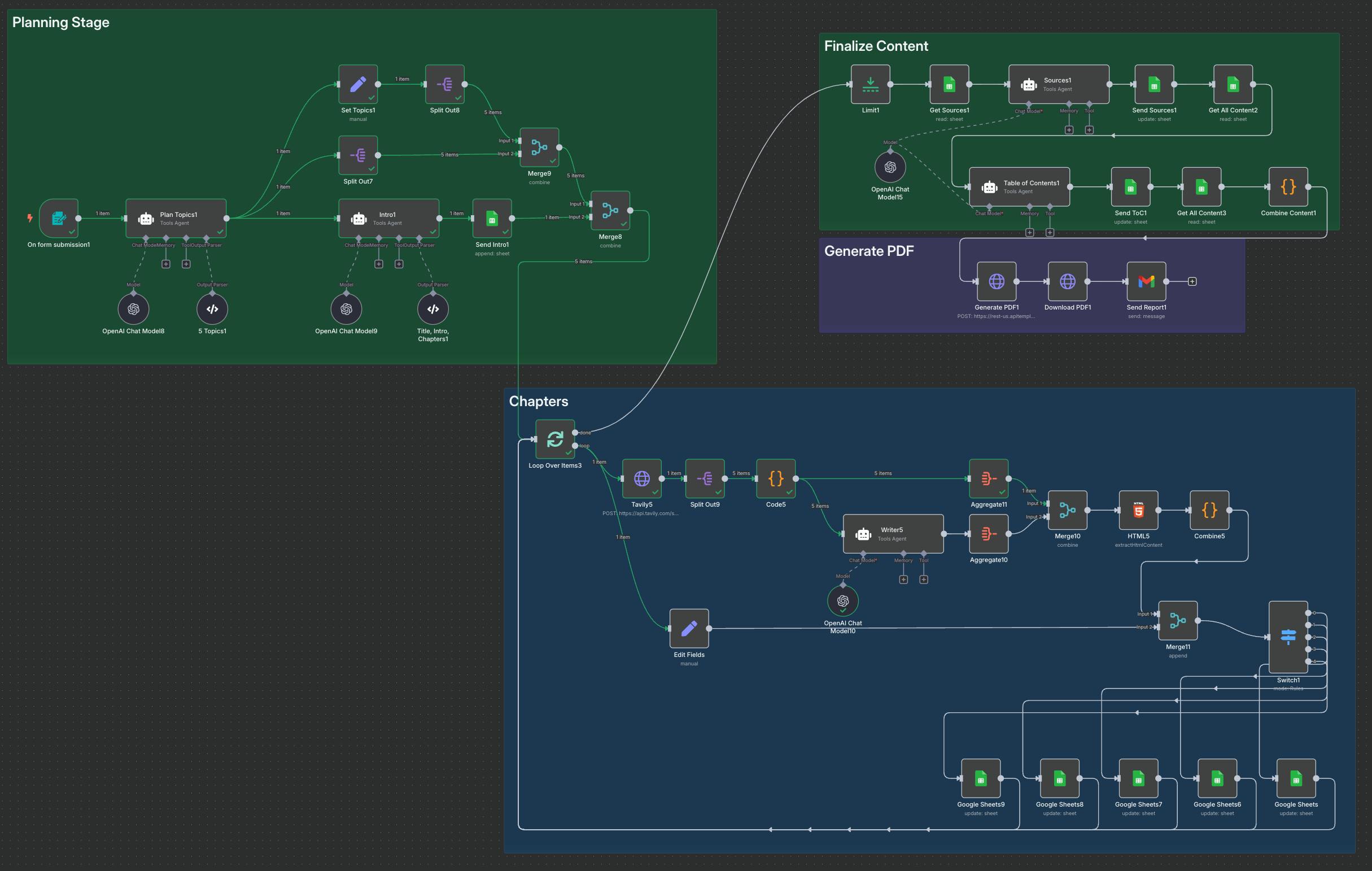Add Memory connection under Plan Topics1
The width and height of the screenshot is (1372, 871).
tap(166, 264)
